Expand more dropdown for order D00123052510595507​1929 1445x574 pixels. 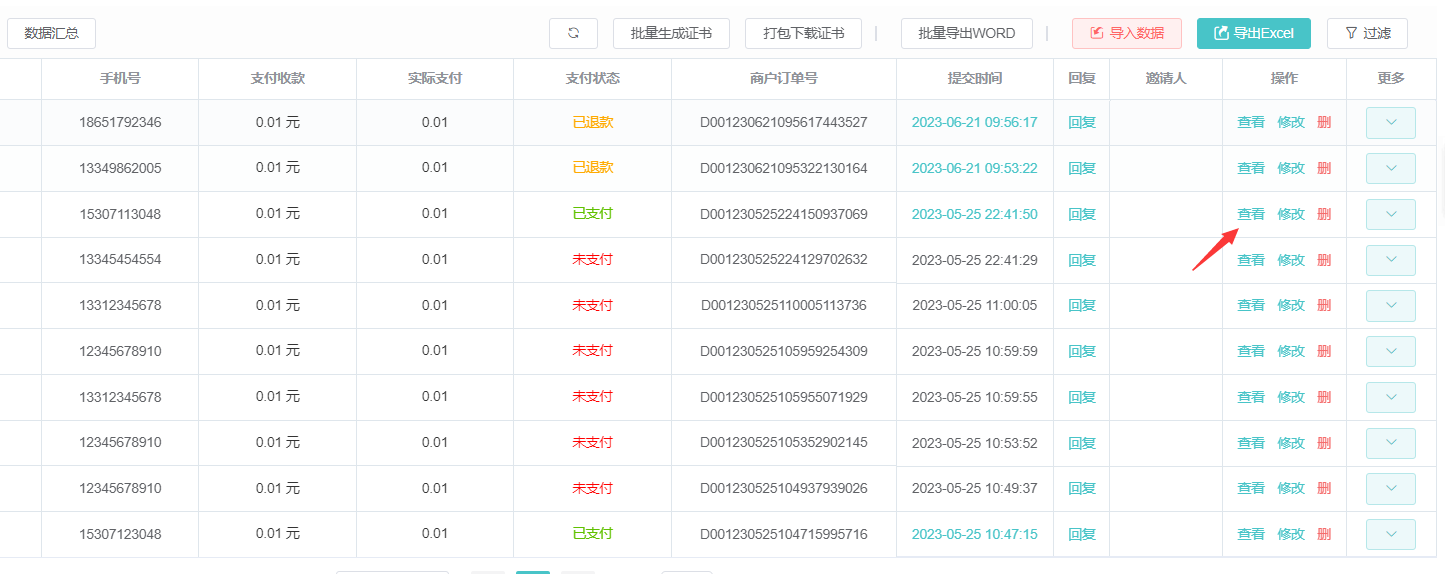click(1391, 397)
